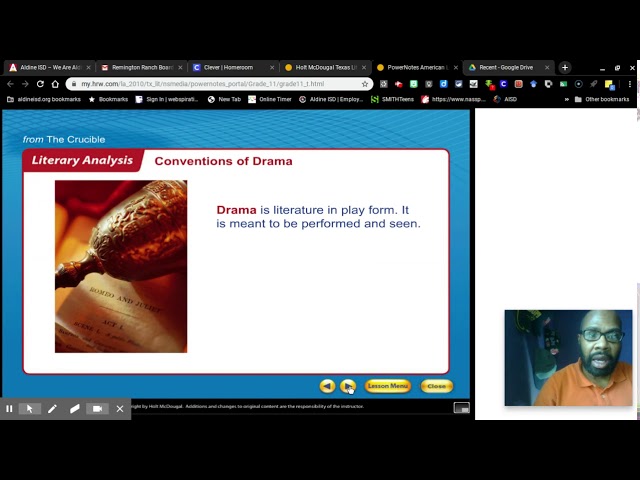640x480 pixels.
Task: Click the bold word 'Drama' in the slide
Action: tap(236, 210)
